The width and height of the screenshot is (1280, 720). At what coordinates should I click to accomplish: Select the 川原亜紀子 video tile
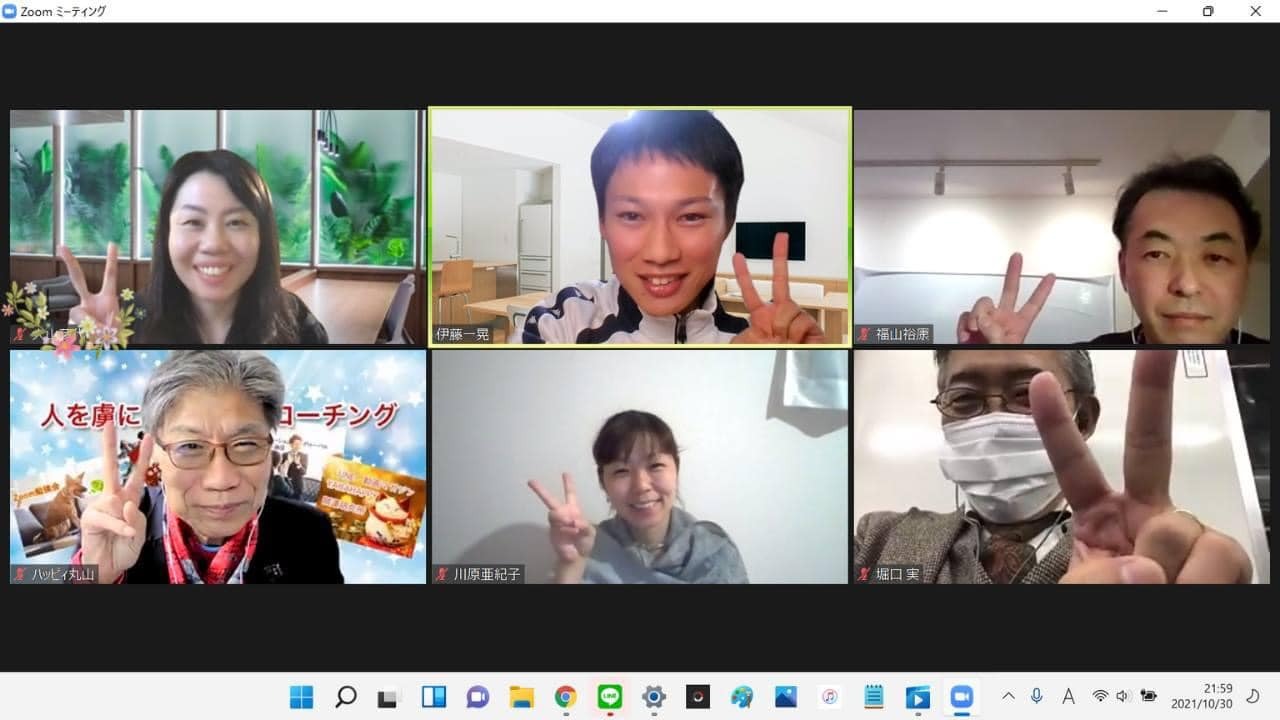click(640, 467)
